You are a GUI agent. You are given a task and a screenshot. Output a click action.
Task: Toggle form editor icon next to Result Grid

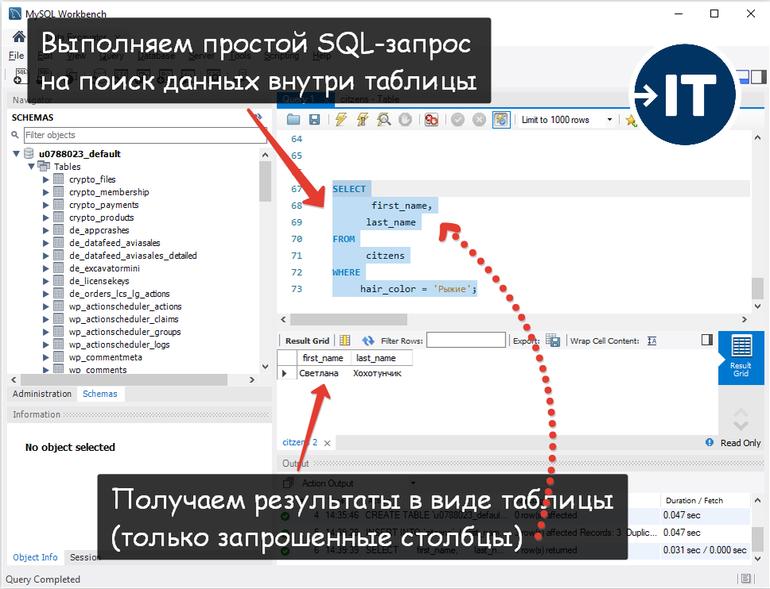[345, 340]
